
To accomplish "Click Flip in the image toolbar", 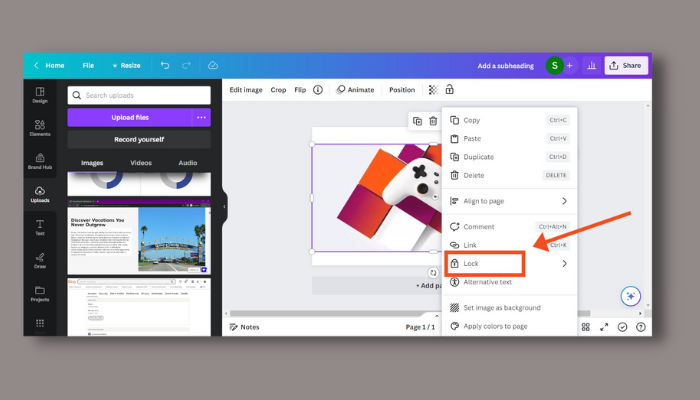I will coord(300,90).
